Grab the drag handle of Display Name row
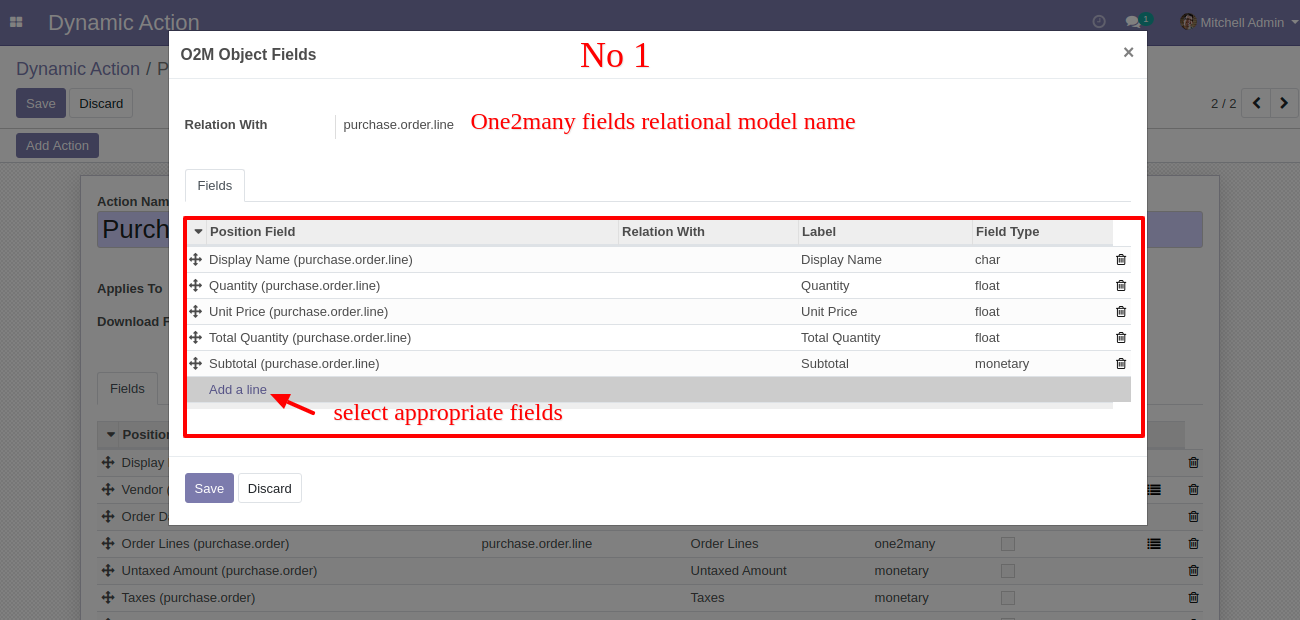The height and width of the screenshot is (620, 1300). 196,259
